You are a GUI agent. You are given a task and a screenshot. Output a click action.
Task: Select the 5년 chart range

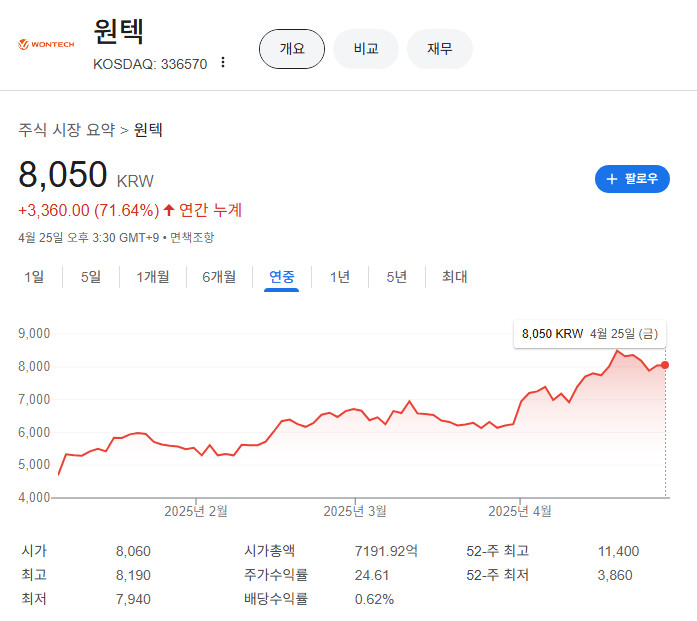tap(397, 277)
